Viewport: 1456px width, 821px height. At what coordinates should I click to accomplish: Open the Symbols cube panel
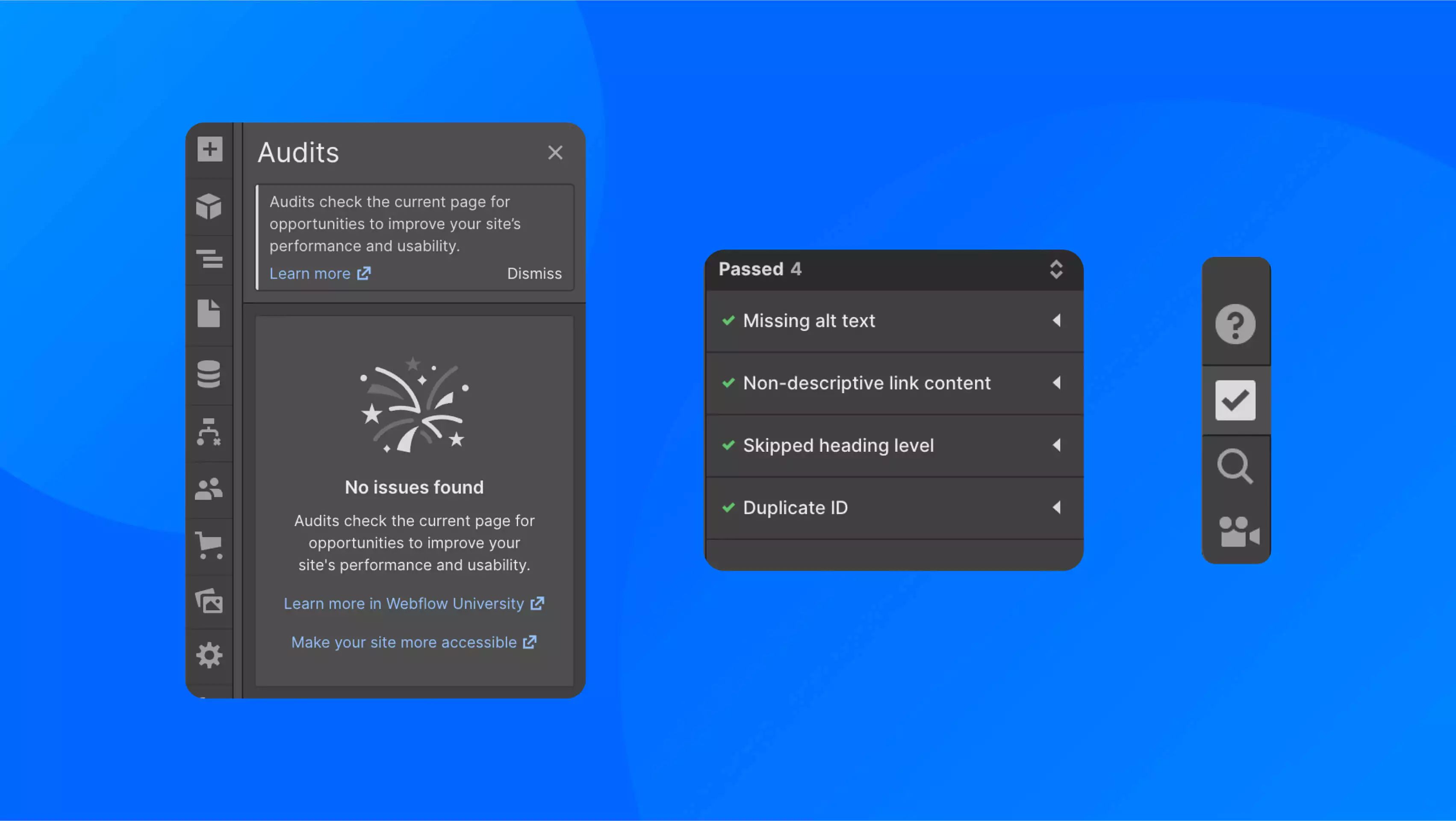(x=209, y=206)
